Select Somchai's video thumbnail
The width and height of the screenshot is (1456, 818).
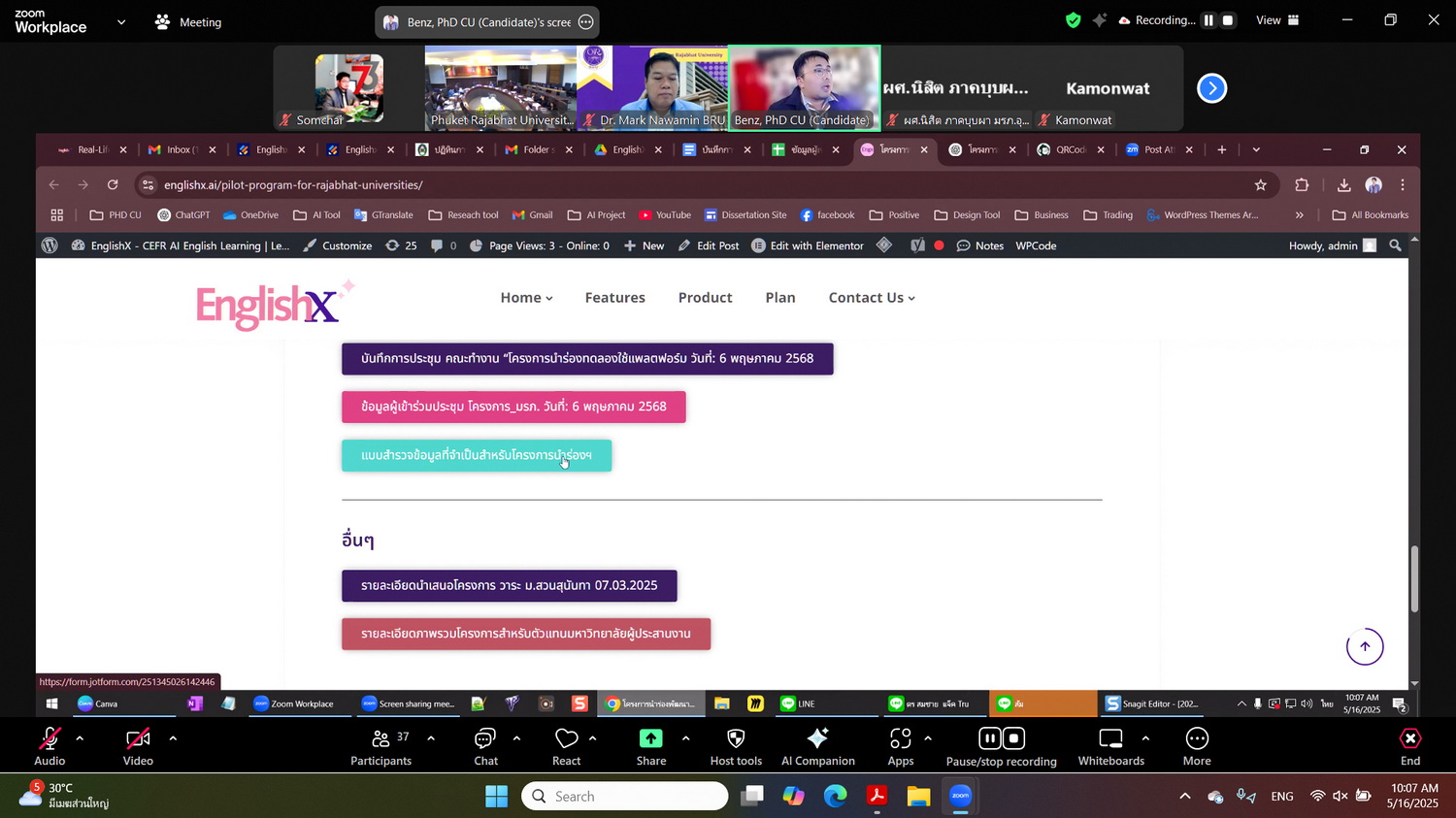[348, 87]
